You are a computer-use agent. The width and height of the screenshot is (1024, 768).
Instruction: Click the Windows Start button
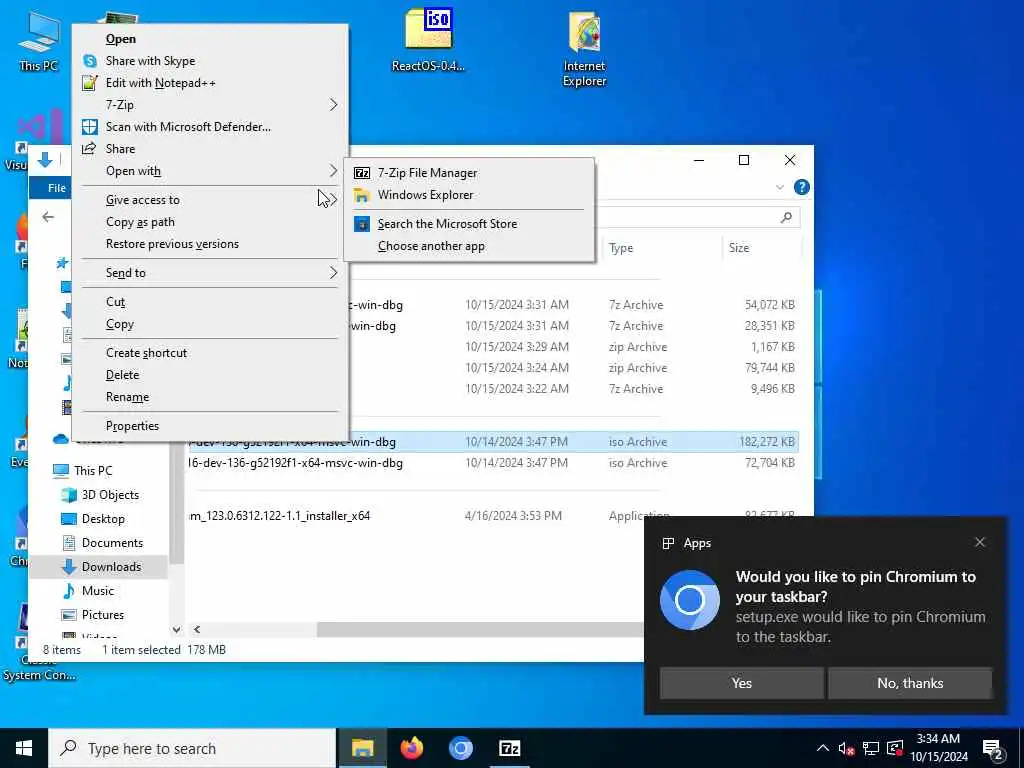point(24,748)
